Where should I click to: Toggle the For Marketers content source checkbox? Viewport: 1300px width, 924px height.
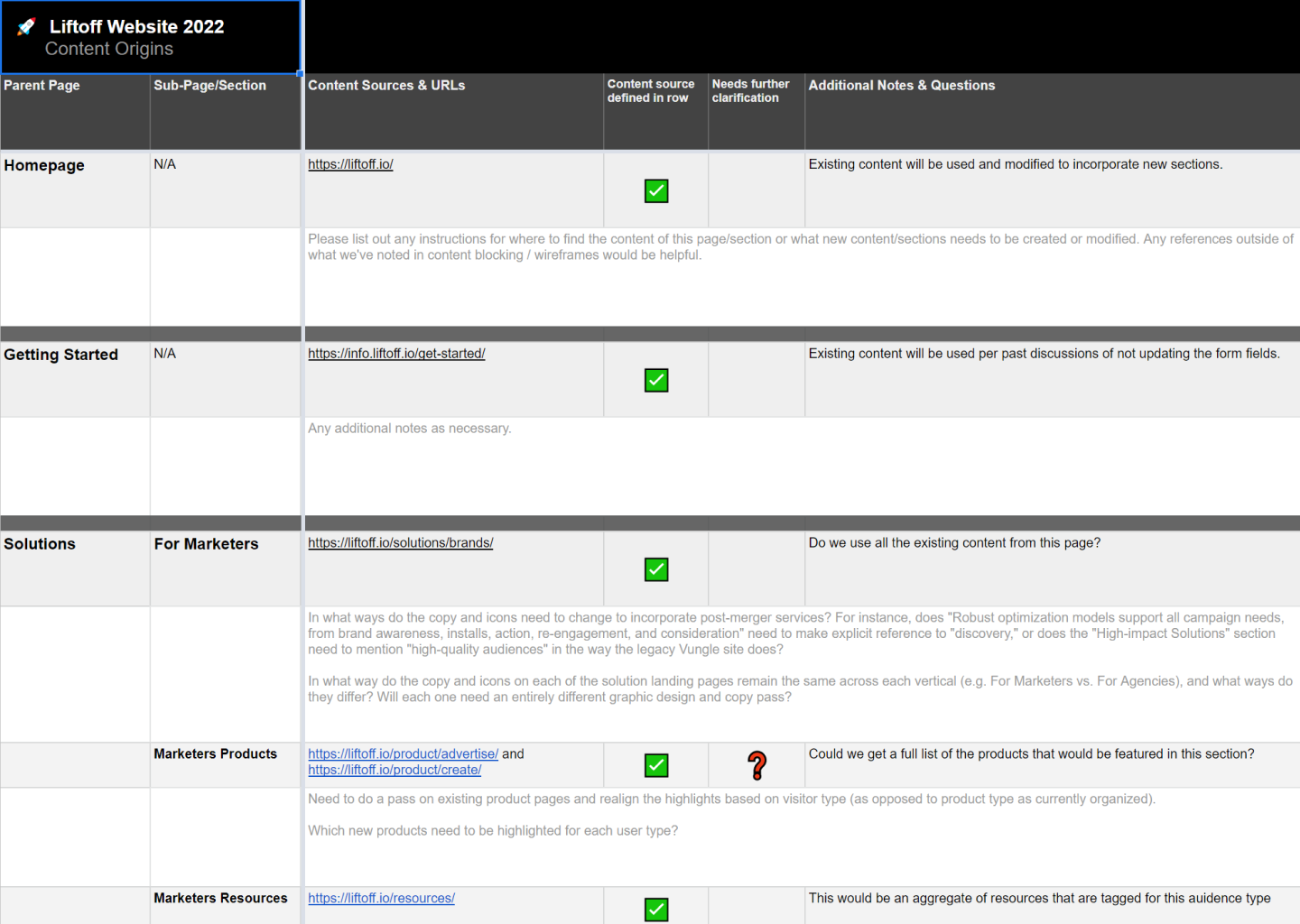656,570
